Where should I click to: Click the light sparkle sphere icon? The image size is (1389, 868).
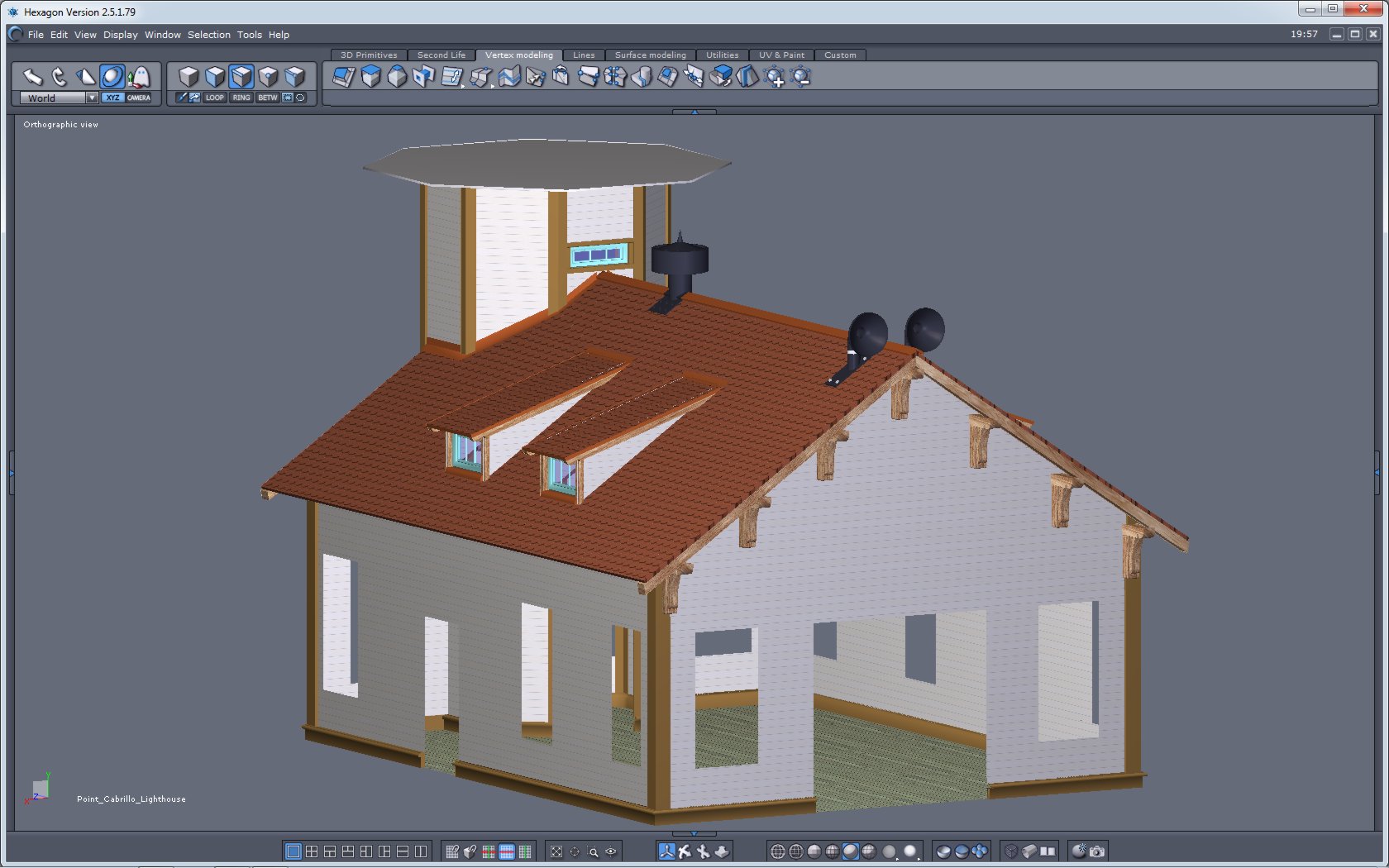(x=1079, y=851)
